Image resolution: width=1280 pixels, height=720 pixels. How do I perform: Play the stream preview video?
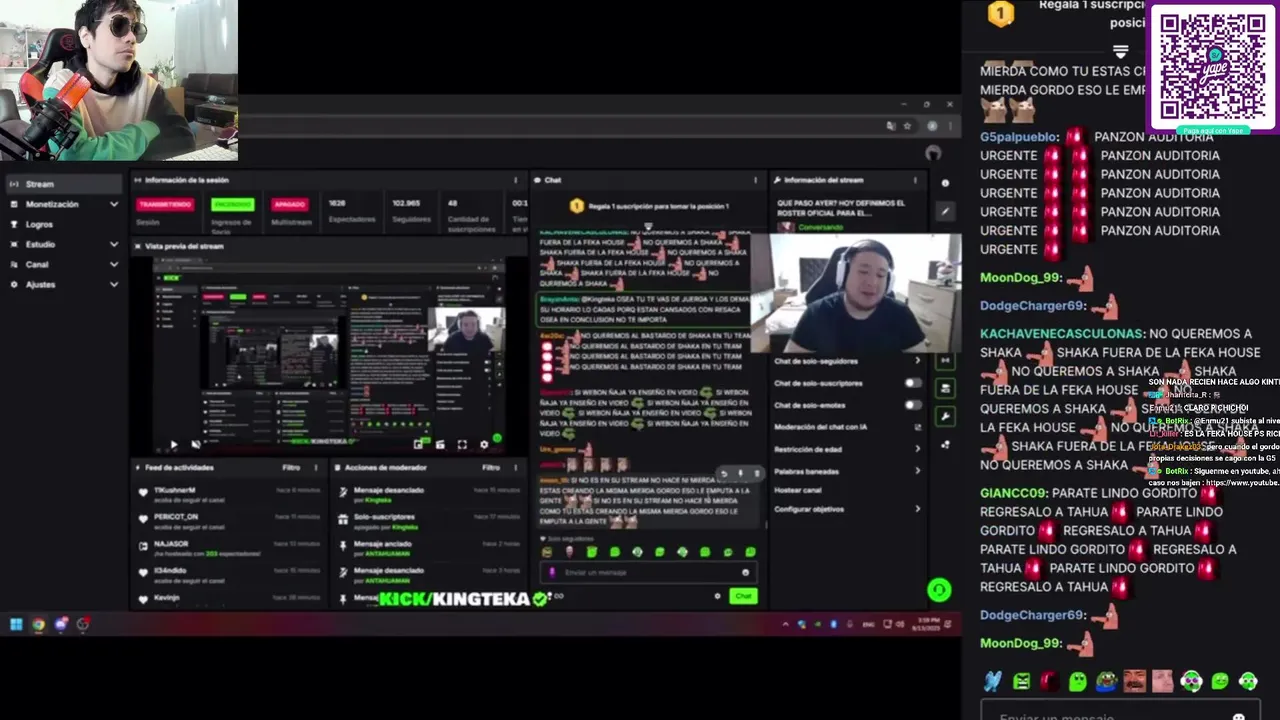pos(174,444)
